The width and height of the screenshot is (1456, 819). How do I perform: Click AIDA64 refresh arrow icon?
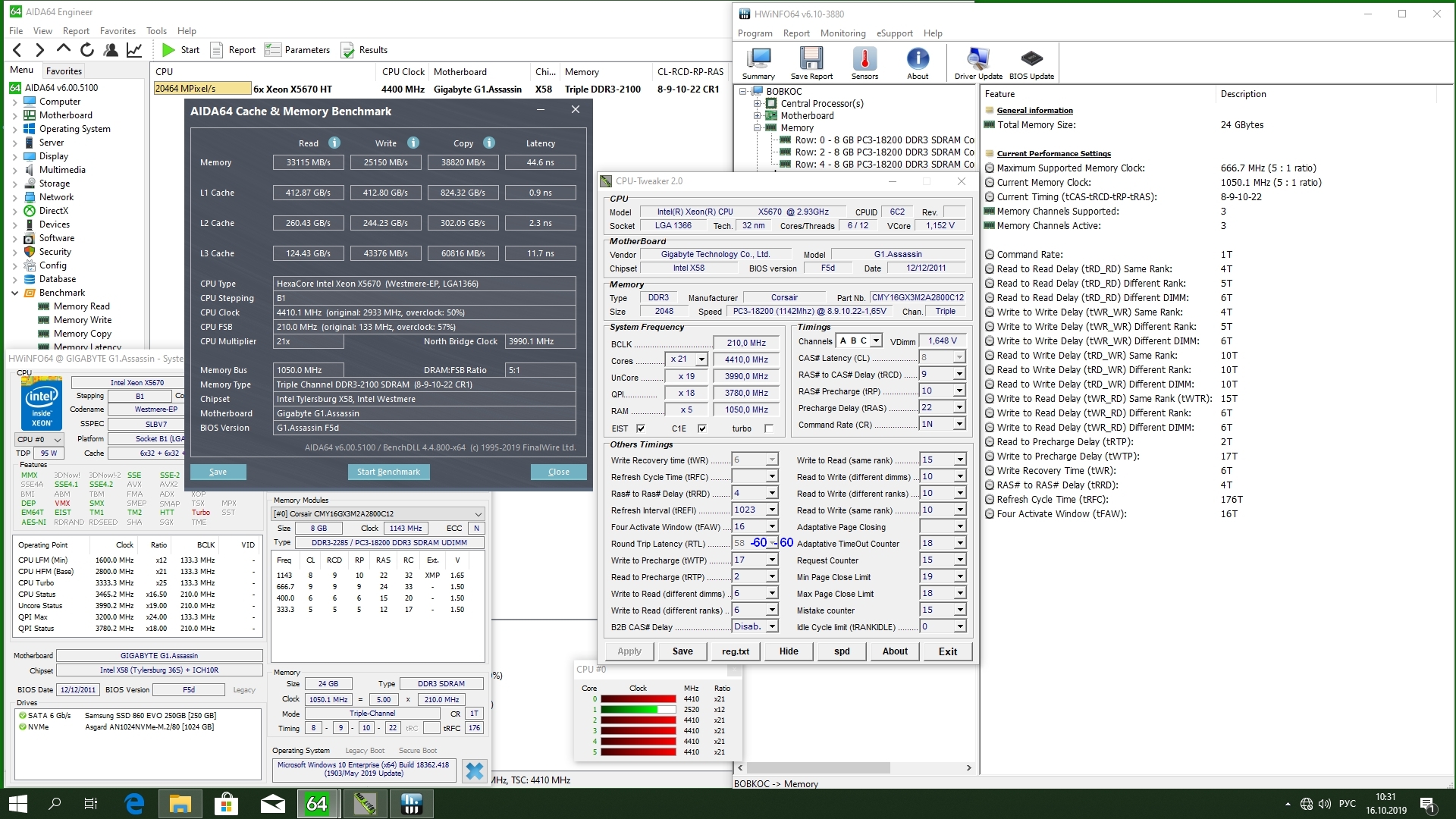click(87, 50)
